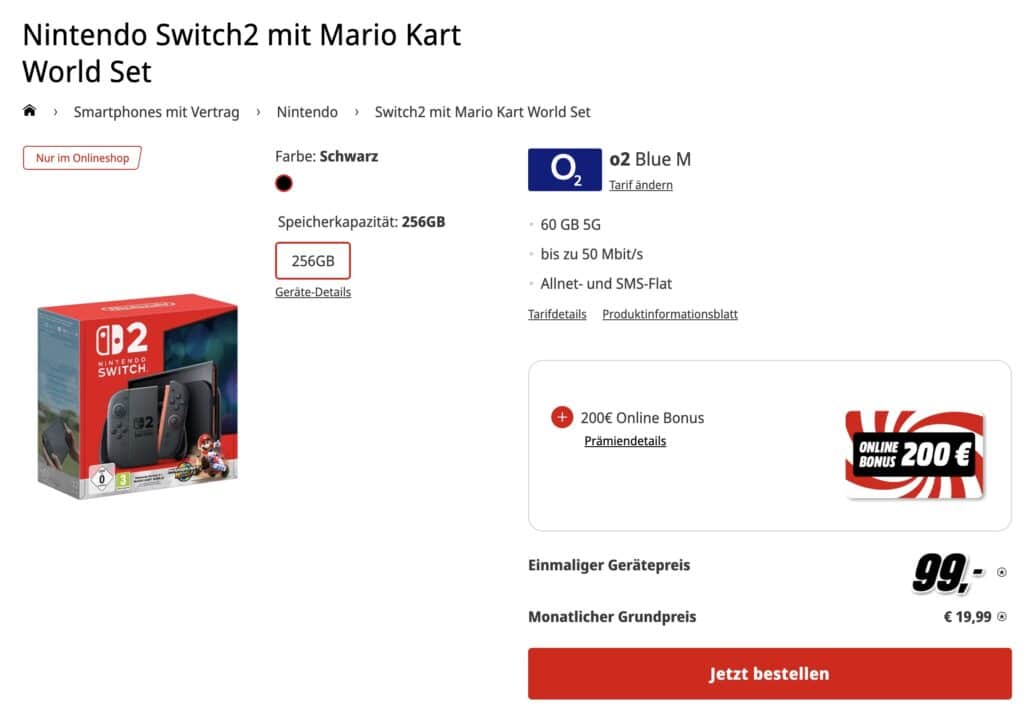1024x718 pixels.
Task: Click the red plus icon beside Online Bonus
Action: point(562,417)
